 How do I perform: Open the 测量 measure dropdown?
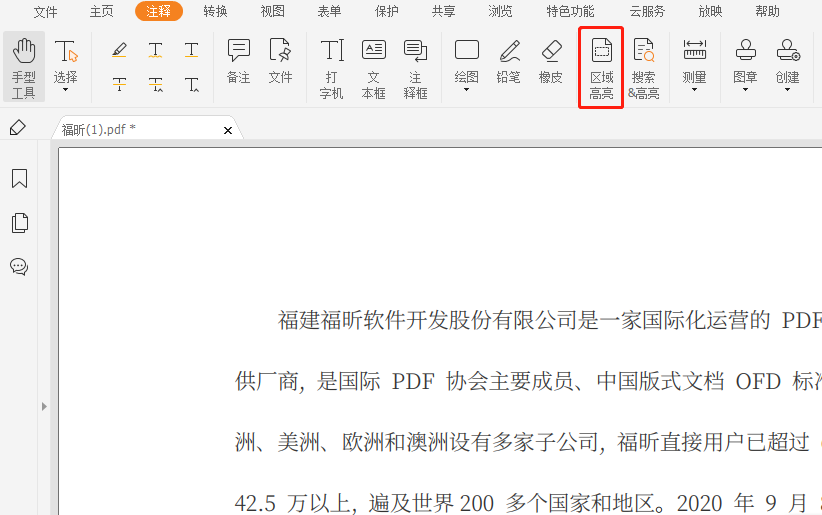[x=694, y=90]
